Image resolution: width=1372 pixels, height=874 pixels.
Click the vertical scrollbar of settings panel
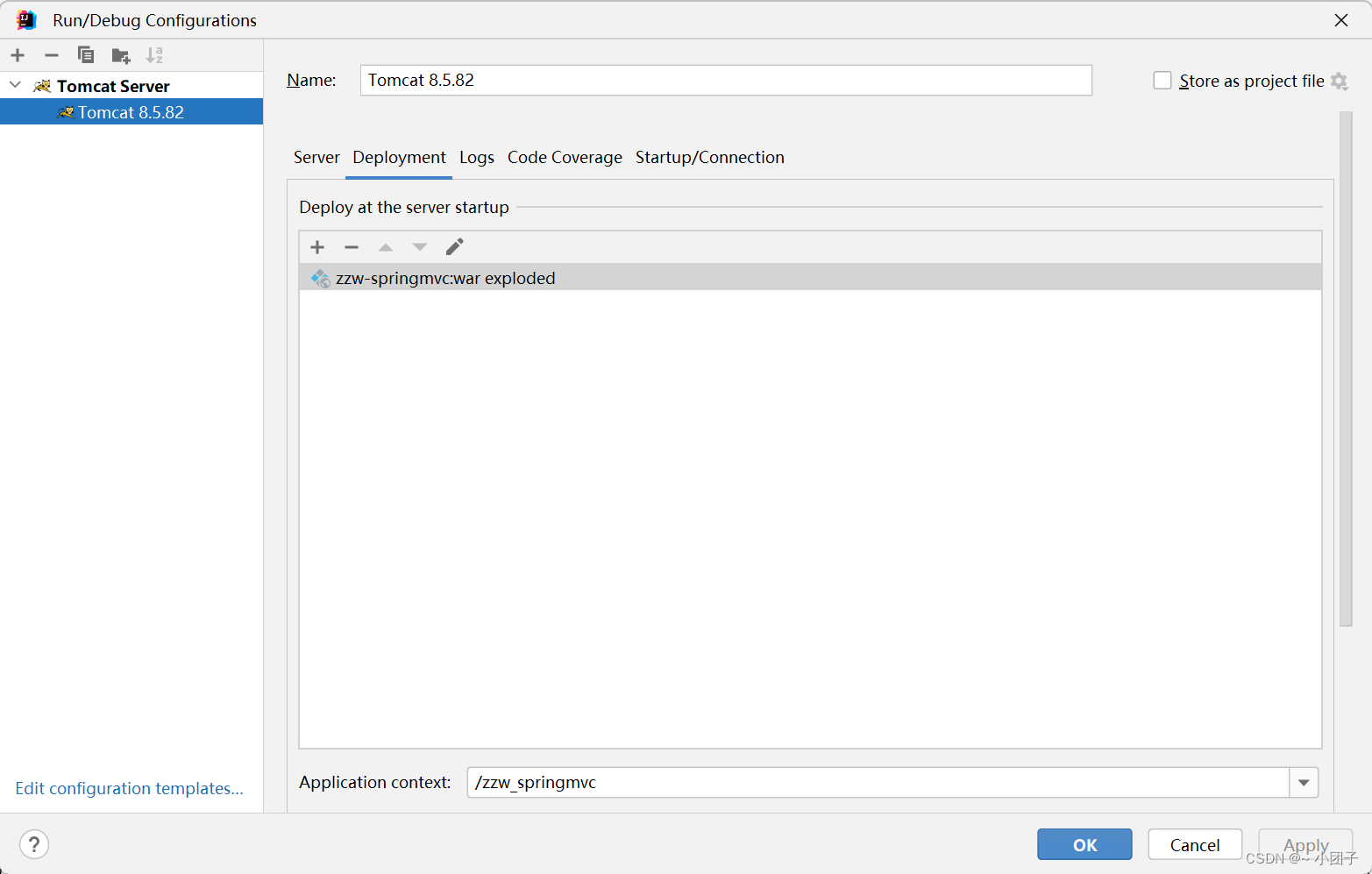[x=1347, y=368]
